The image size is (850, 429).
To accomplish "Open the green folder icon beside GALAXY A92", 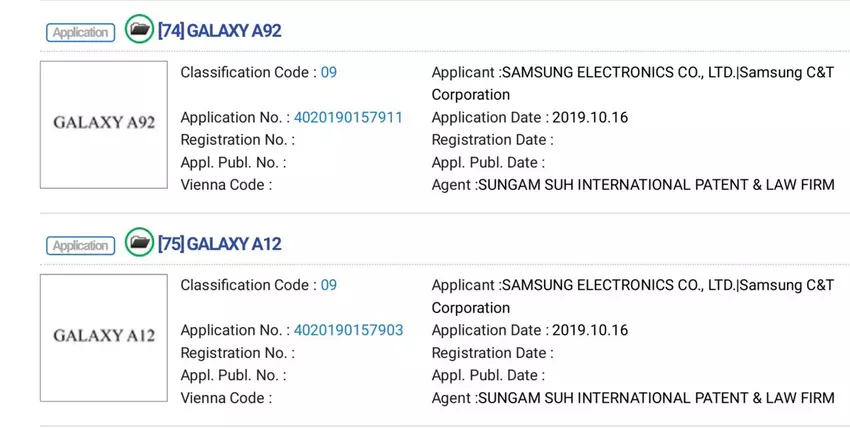I will tap(140, 30).
